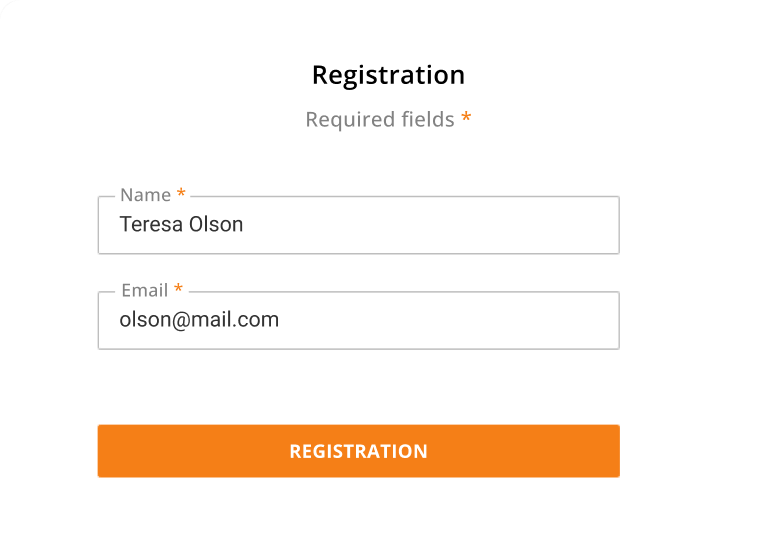Viewport: 777px width, 533px height.
Task: Click the orange asterisk next to Name
Action: click(181, 194)
